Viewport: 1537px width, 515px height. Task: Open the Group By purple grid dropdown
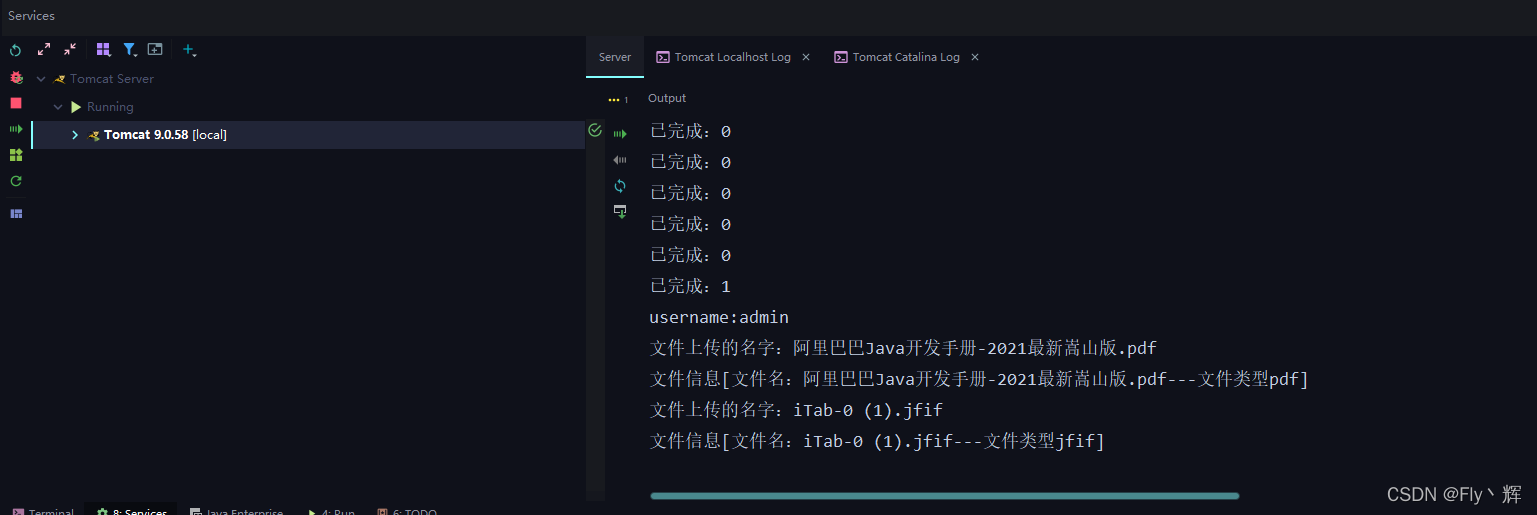tap(103, 49)
